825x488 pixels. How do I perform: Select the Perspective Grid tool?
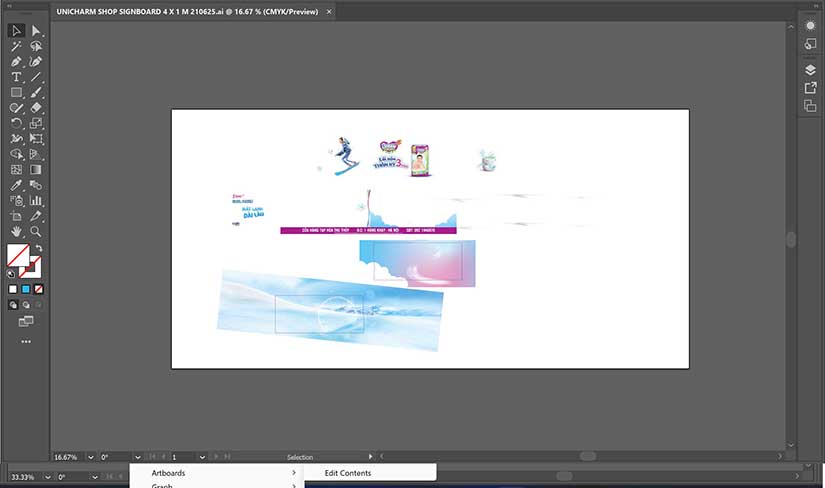tap(36, 154)
